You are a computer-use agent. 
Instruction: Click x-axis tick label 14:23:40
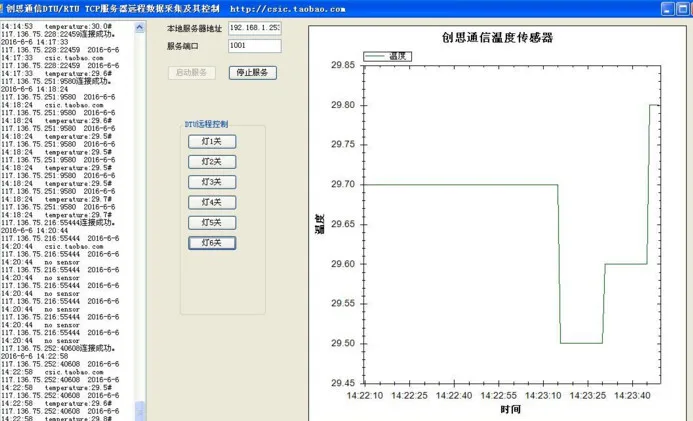click(x=632, y=395)
